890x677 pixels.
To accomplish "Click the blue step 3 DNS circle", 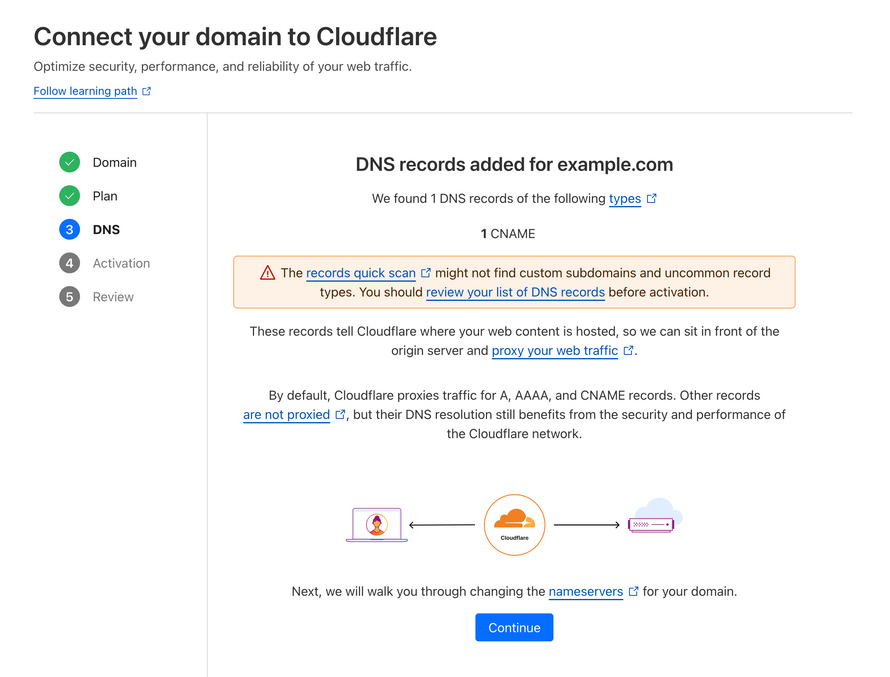I will click(x=69, y=230).
